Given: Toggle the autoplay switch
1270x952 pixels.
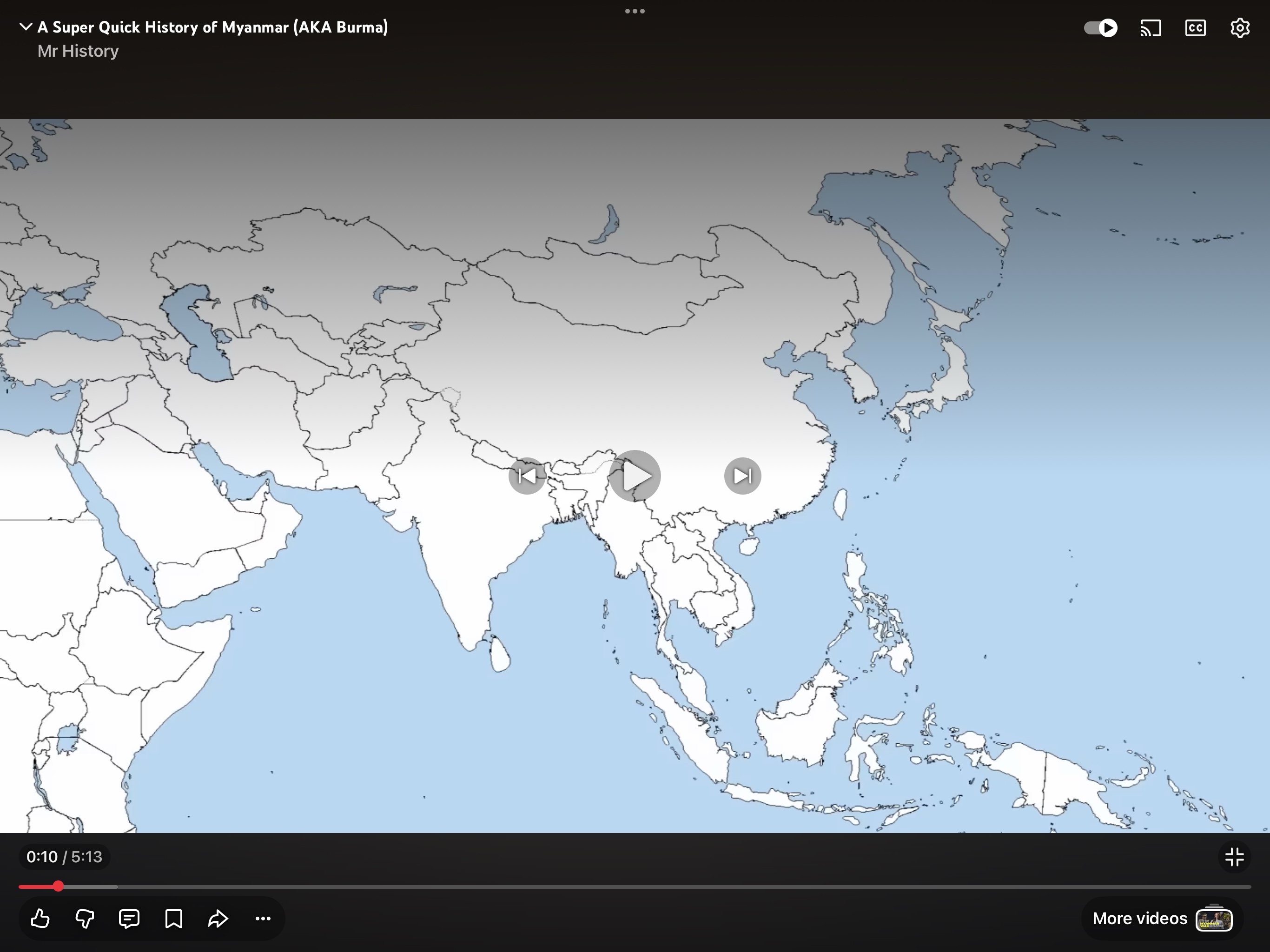Looking at the screenshot, I should pyautogui.click(x=1101, y=28).
